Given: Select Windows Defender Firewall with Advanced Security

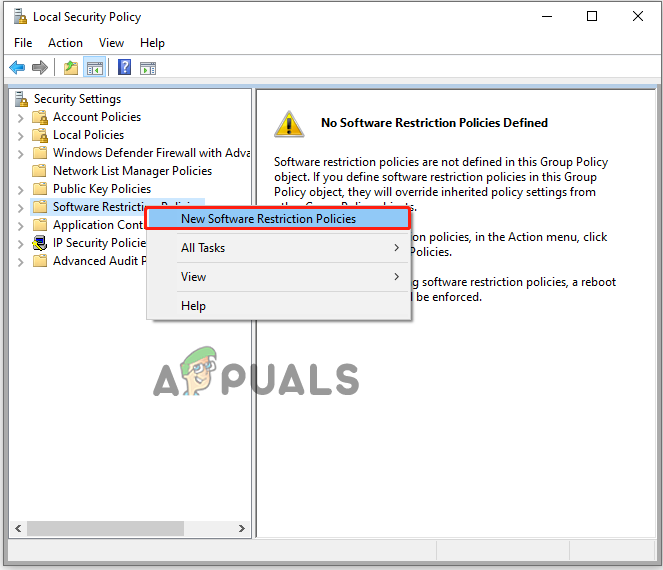Looking at the screenshot, I should [x=151, y=153].
